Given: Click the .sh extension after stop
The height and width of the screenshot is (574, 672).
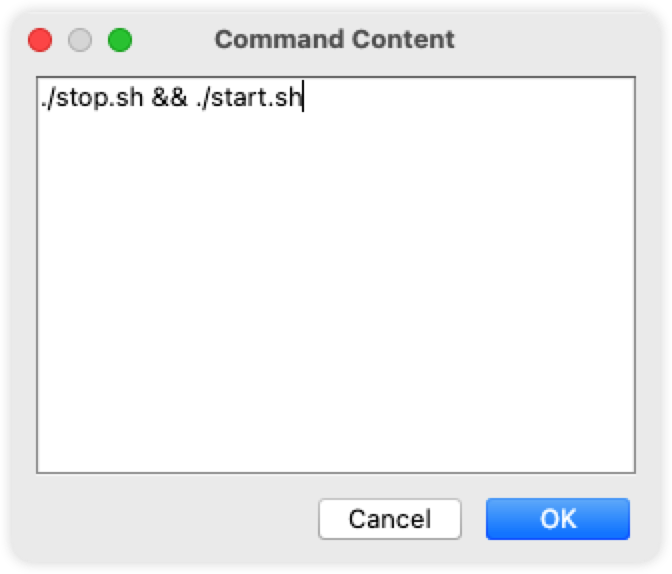Looking at the screenshot, I should tap(127, 98).
